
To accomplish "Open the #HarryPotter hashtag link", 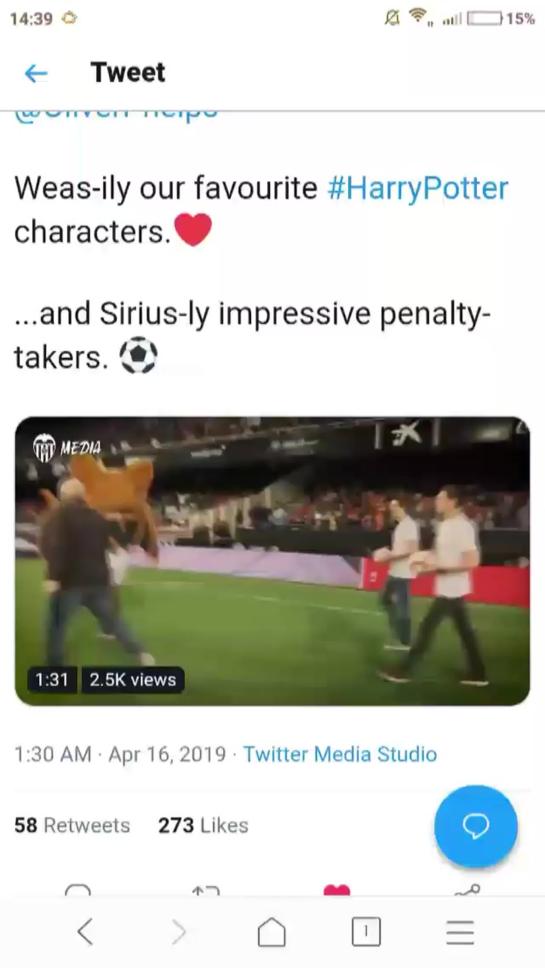I will [417, 188].
